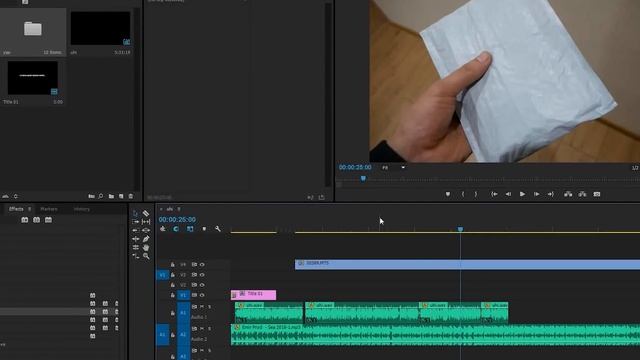Screen dimensions: 640x360
Task: Select the blue MTS video clip
Action: click(467, 264)
